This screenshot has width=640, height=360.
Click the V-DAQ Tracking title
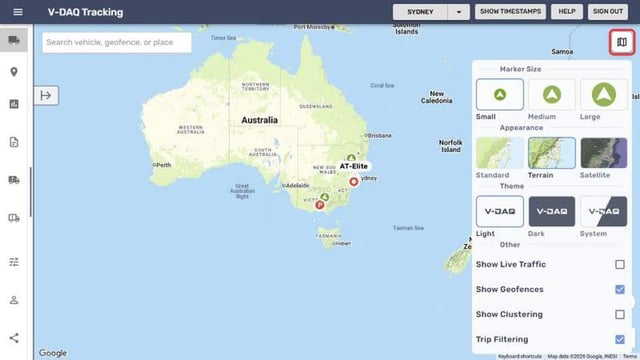[x=85, y=12]
